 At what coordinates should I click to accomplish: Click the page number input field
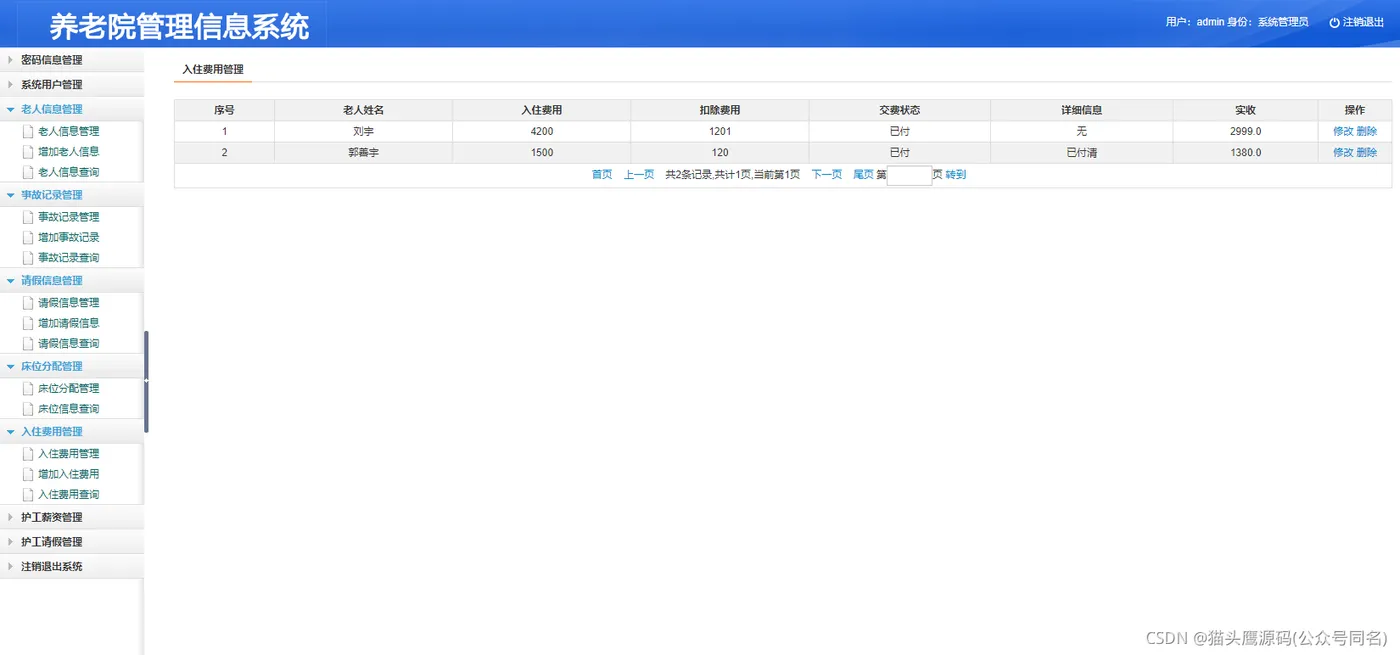pyautogui.click(x=909, y=176)
